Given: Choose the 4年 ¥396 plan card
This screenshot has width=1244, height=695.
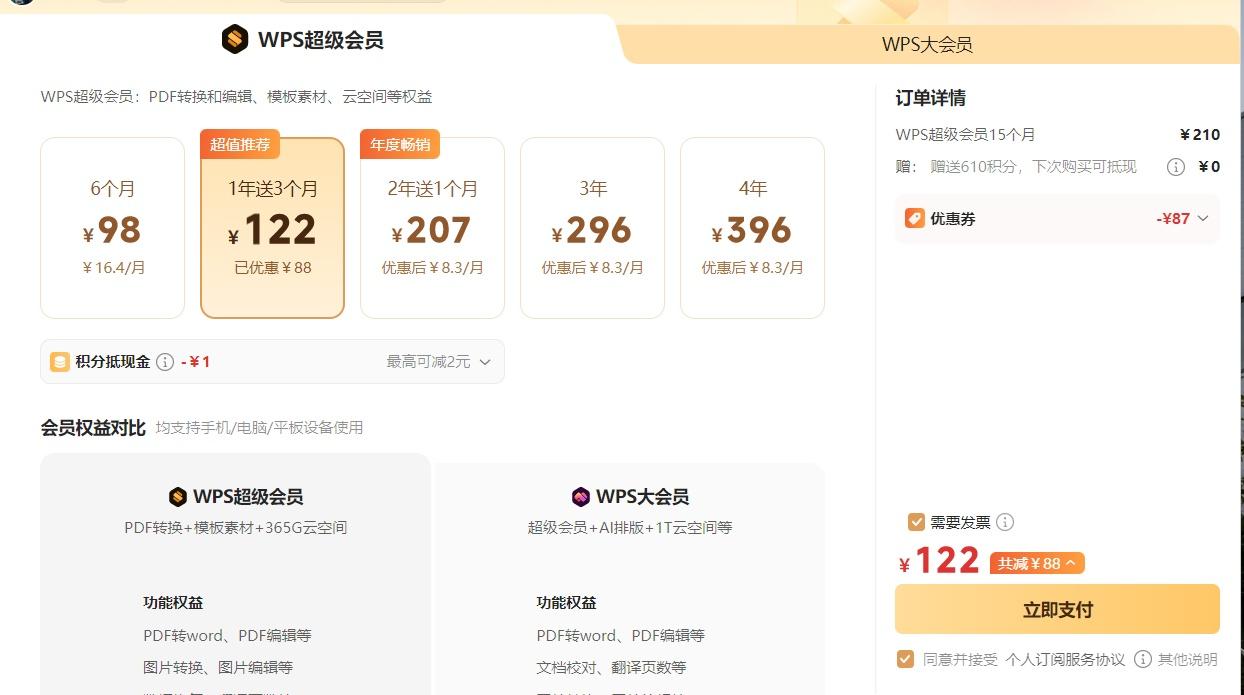Looking at the screenshot, I should coord(753,228).
